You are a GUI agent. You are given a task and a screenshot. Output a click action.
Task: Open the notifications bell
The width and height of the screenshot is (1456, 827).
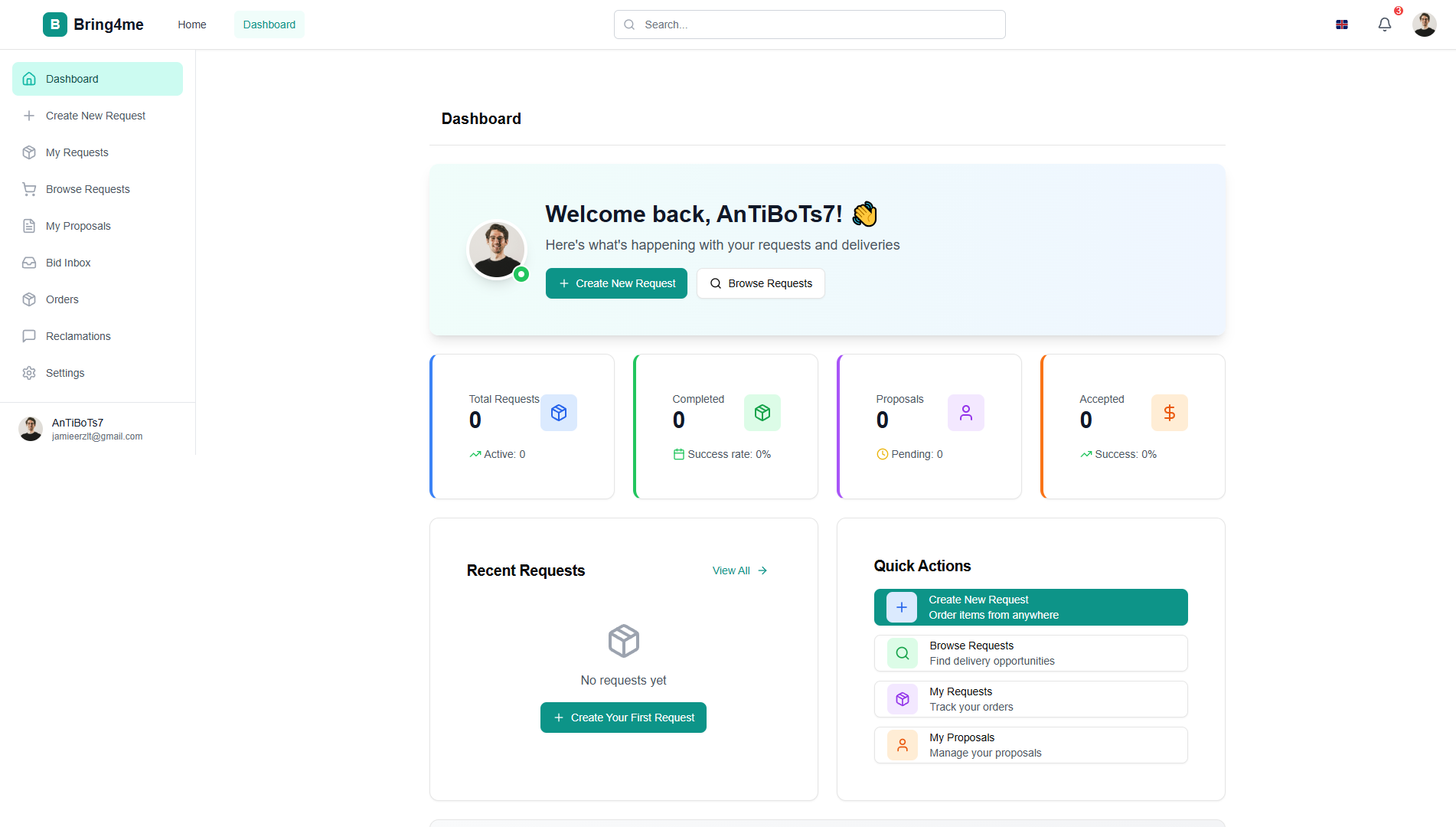[1384, 25]
